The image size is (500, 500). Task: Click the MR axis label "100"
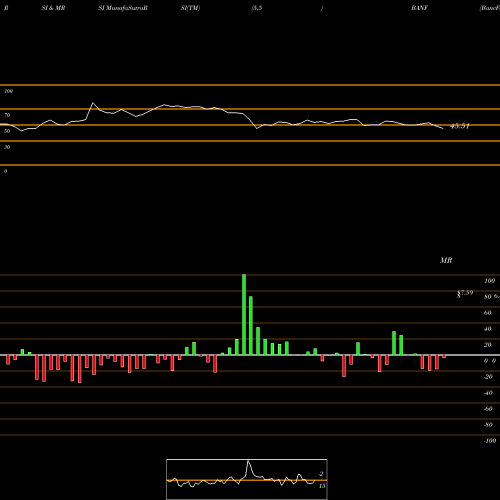coord(489,281)
